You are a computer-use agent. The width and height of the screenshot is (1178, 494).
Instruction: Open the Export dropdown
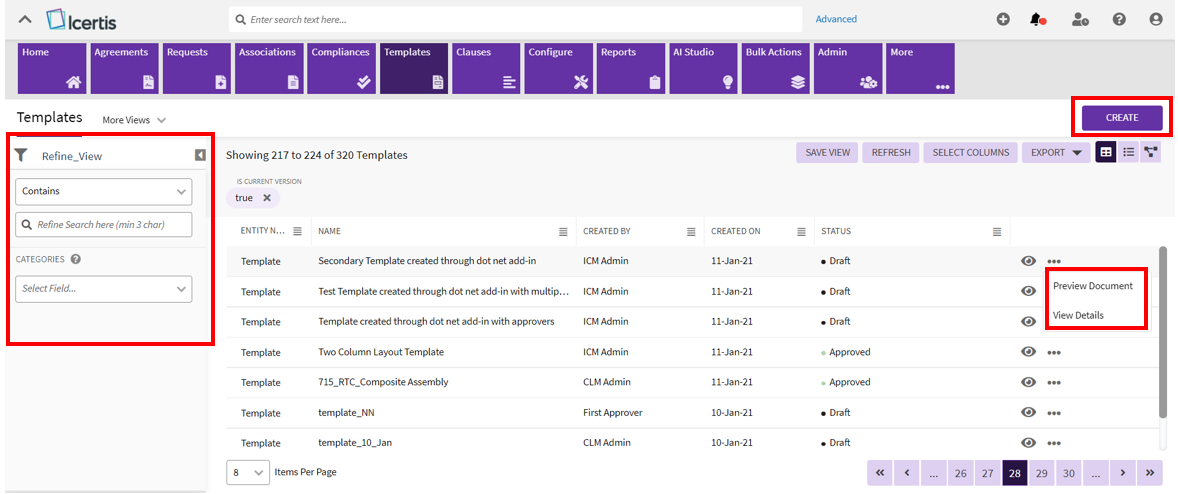click(1056, 153)
